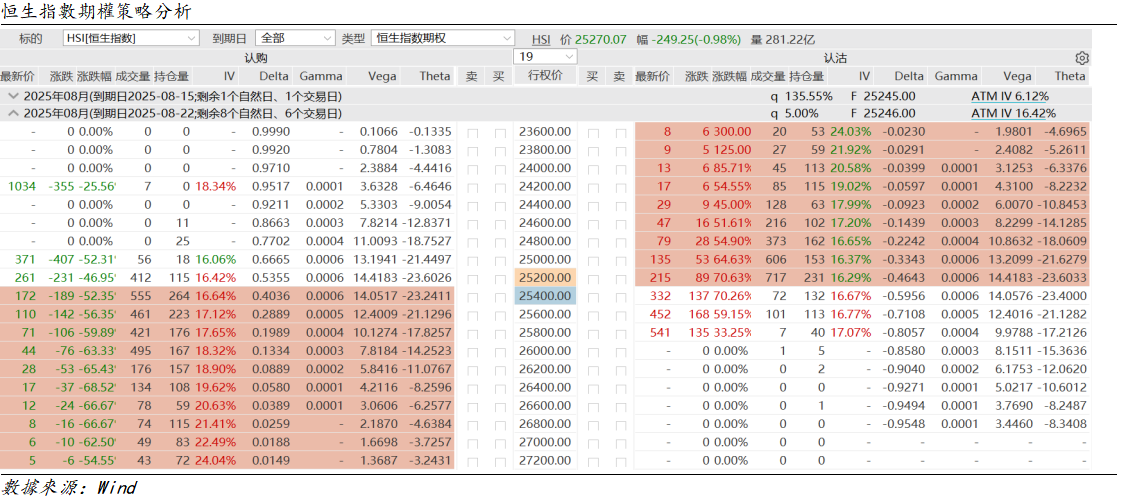
Task: Sort calls by 认购 Delta header
Action: pos(274,76)
